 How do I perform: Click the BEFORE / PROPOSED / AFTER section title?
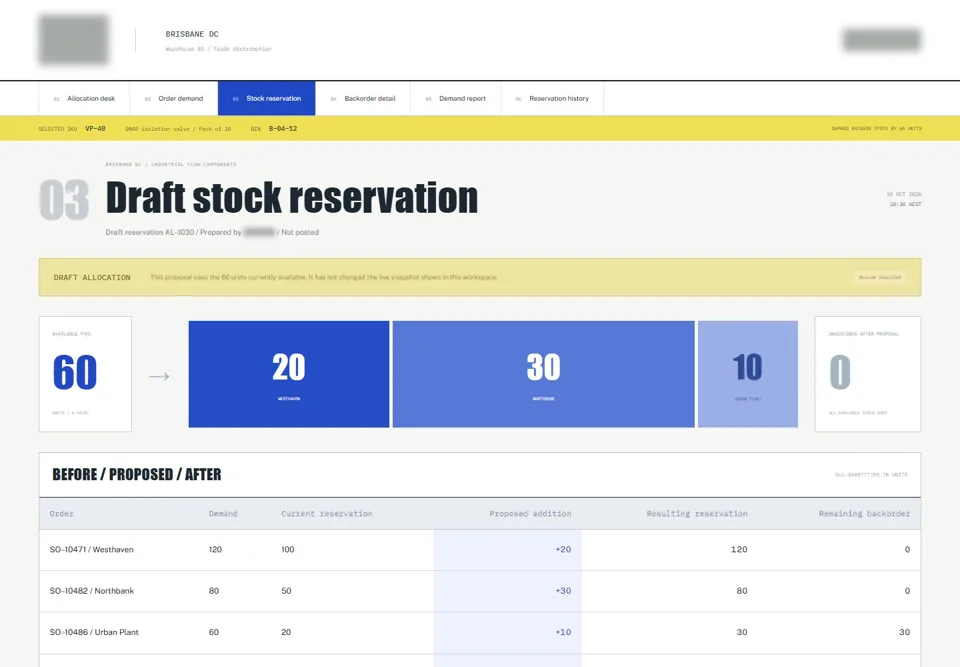(137, 475)
